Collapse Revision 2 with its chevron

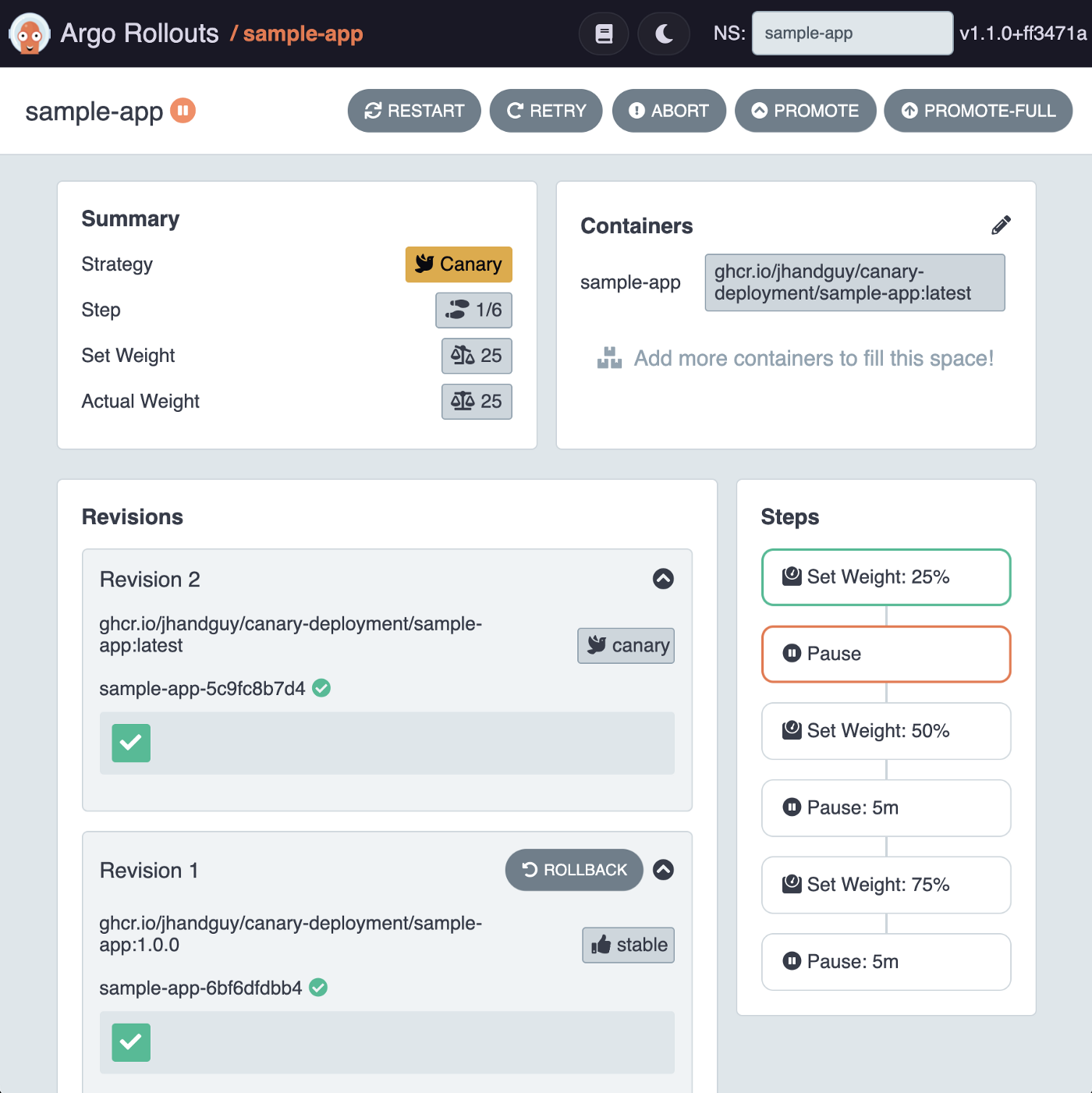pyautogui.click(x=663, y=579)
